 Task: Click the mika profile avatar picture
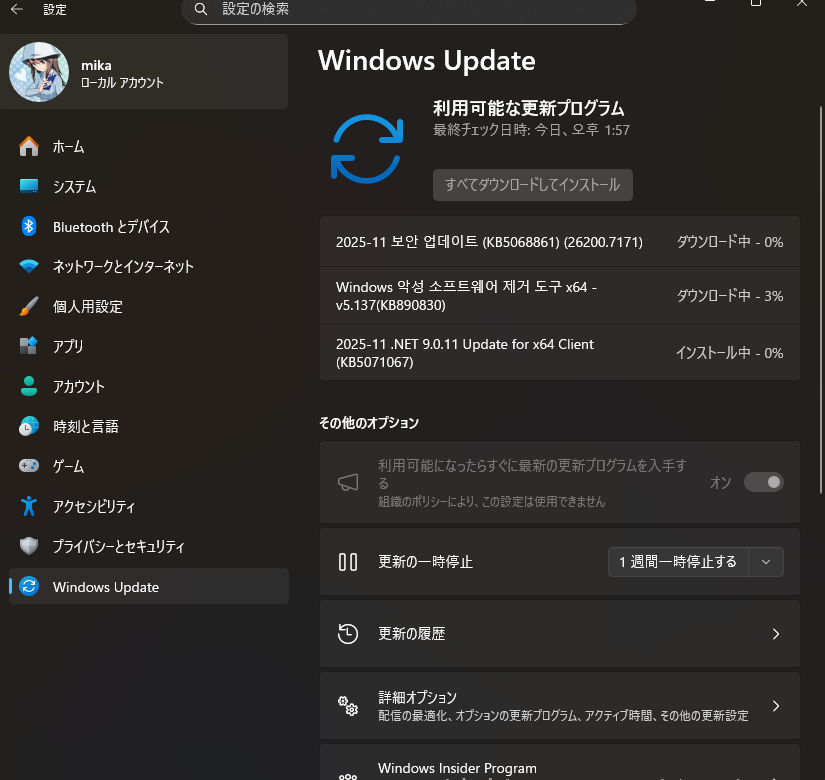click(x=39, y=72)
